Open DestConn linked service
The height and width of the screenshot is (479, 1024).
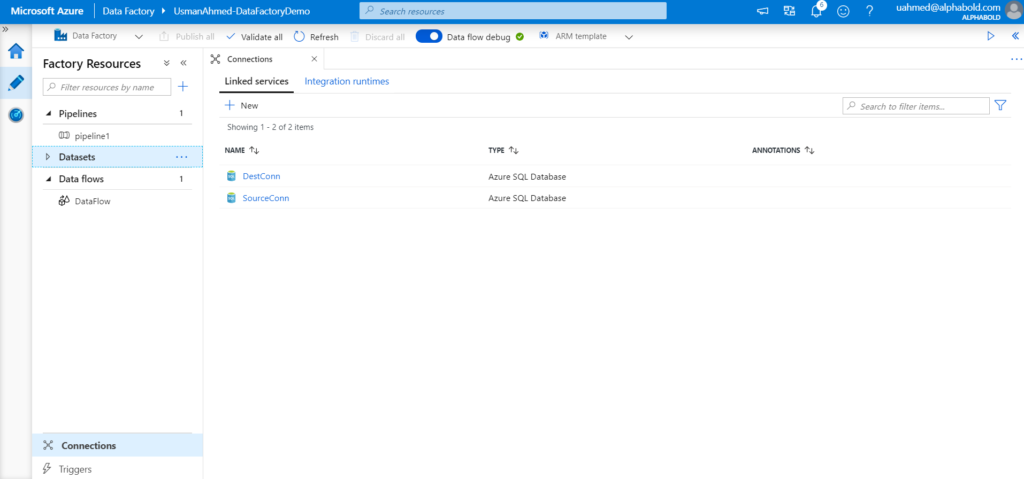coord(261,176)
